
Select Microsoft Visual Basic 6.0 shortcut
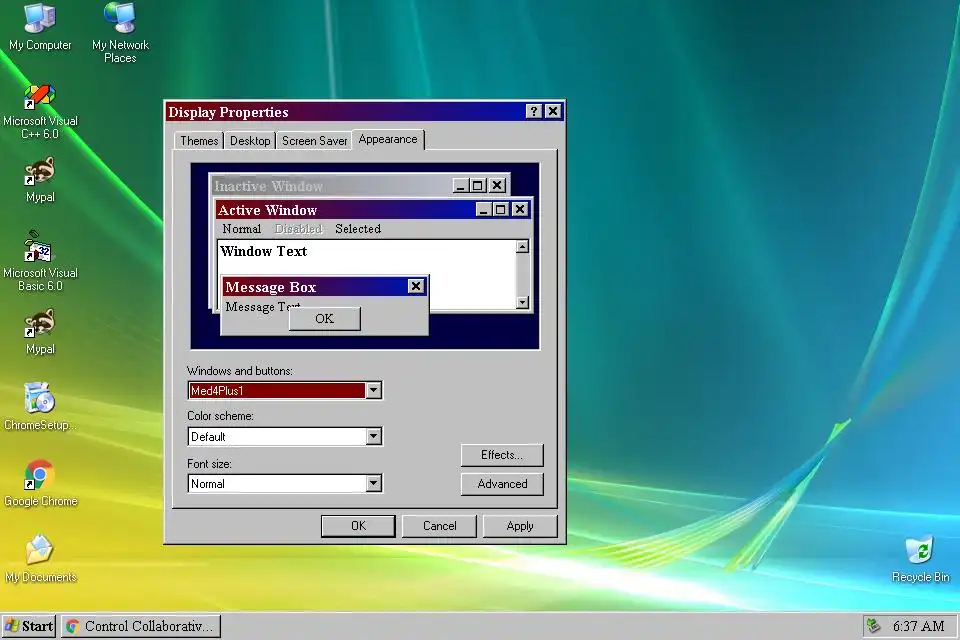40,260
